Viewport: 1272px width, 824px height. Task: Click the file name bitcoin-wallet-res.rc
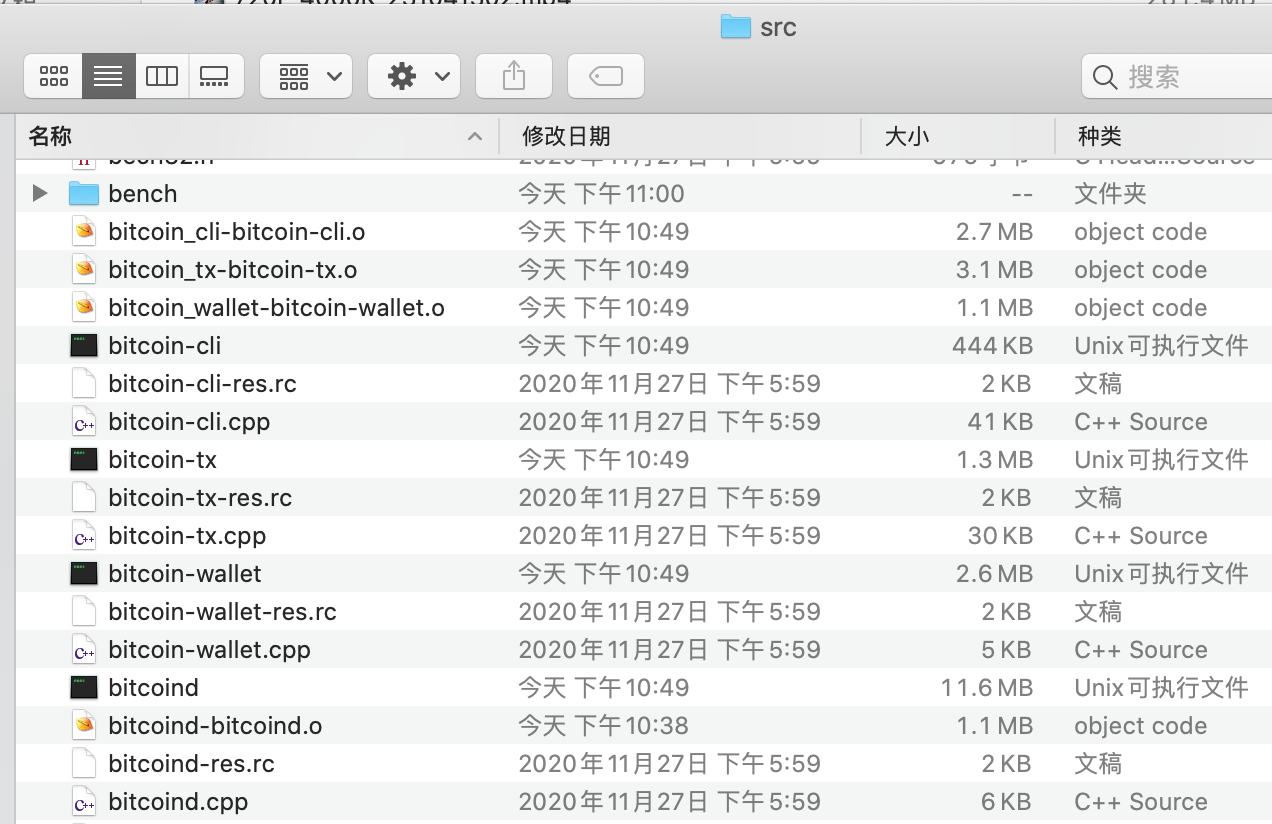[222, 612]
